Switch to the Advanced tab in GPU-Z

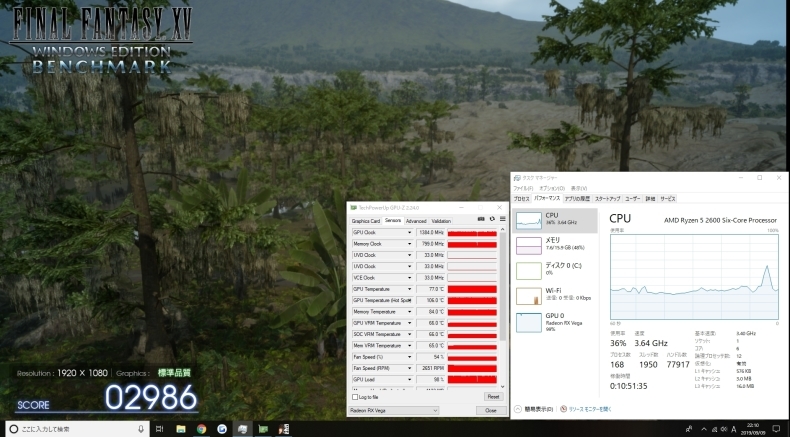(416, 221)
